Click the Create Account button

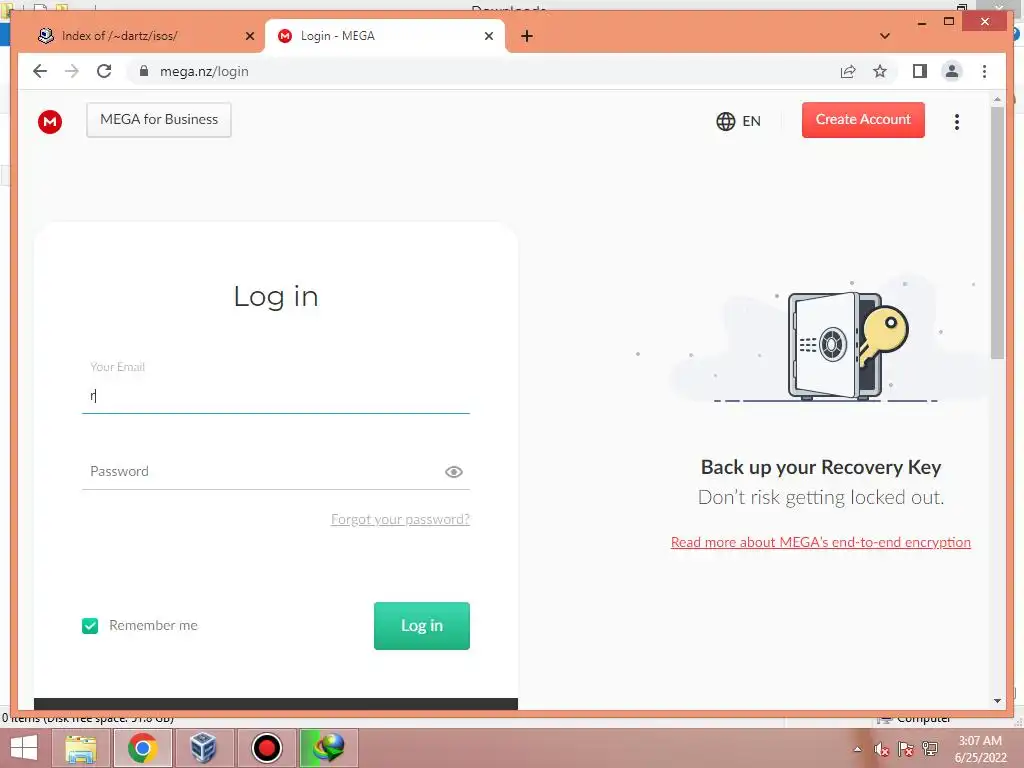coord(863,120)
